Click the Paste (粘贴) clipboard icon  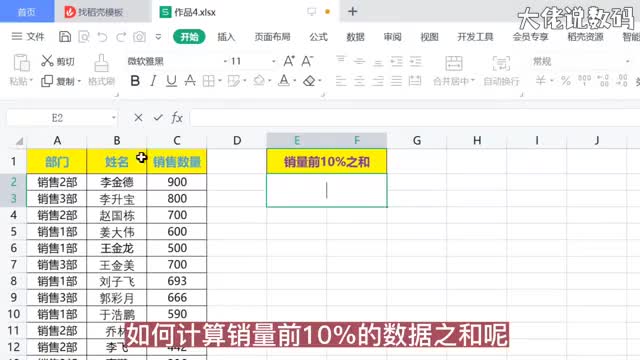(21, 63)
